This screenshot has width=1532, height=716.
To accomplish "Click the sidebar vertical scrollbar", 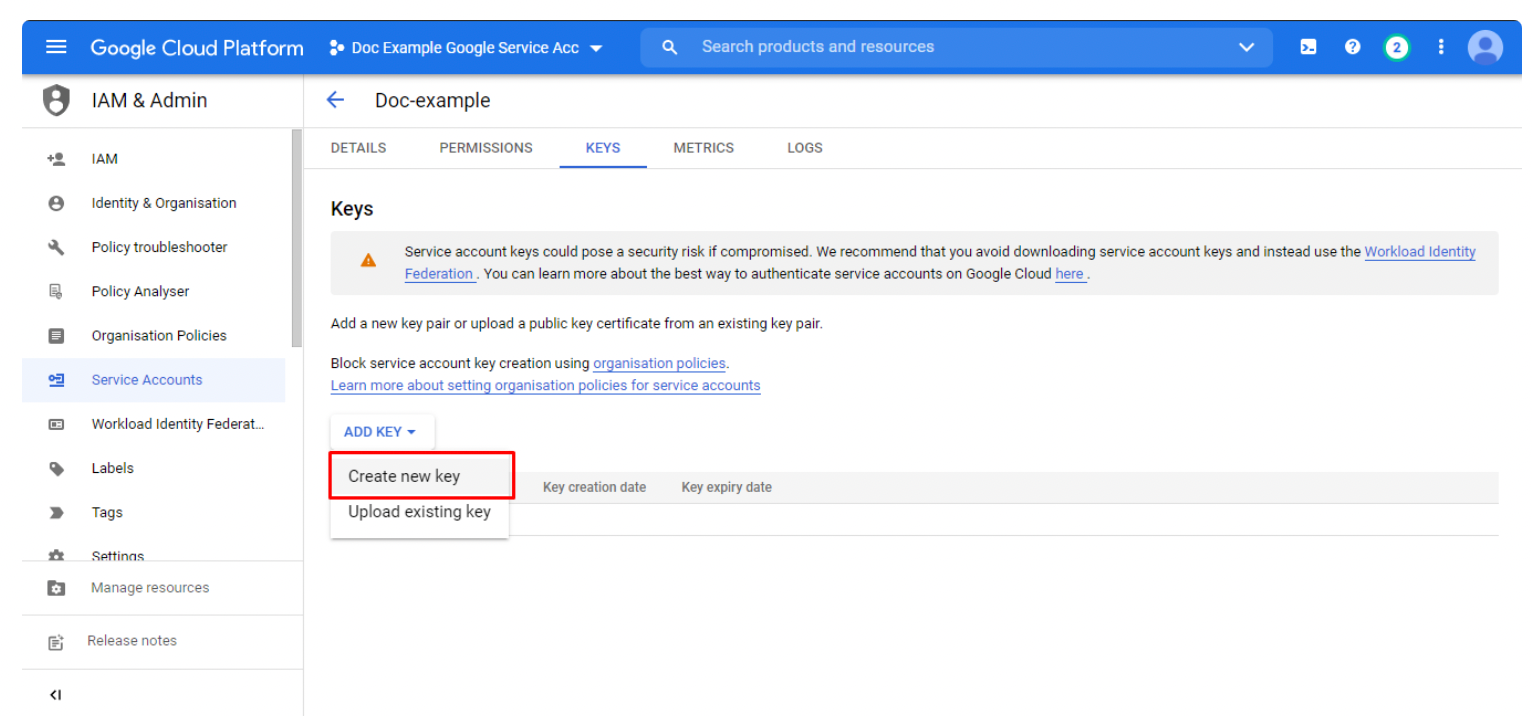I will point(296,238).
